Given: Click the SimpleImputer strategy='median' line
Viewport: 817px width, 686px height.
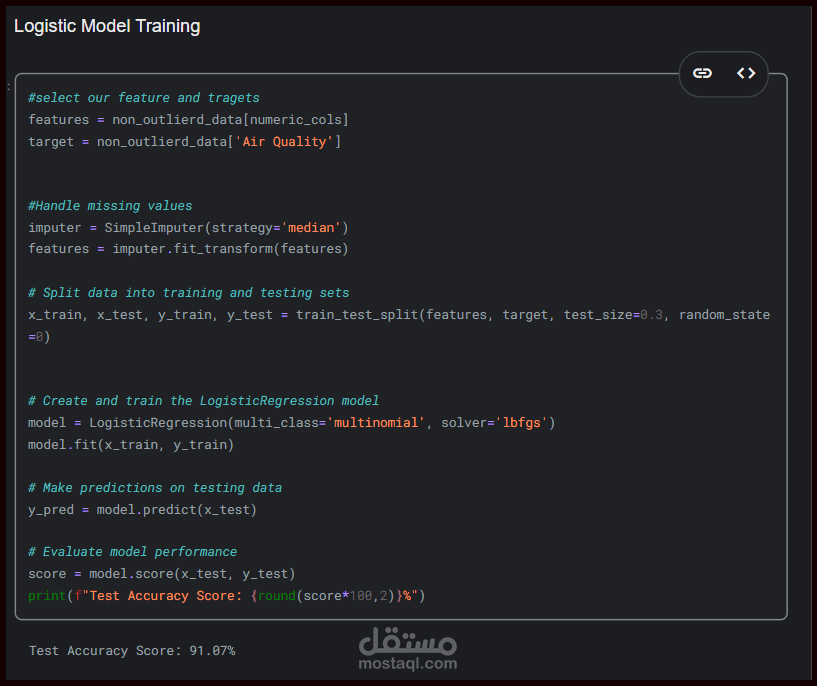Looking at the screenshot, I should point(188,228).
